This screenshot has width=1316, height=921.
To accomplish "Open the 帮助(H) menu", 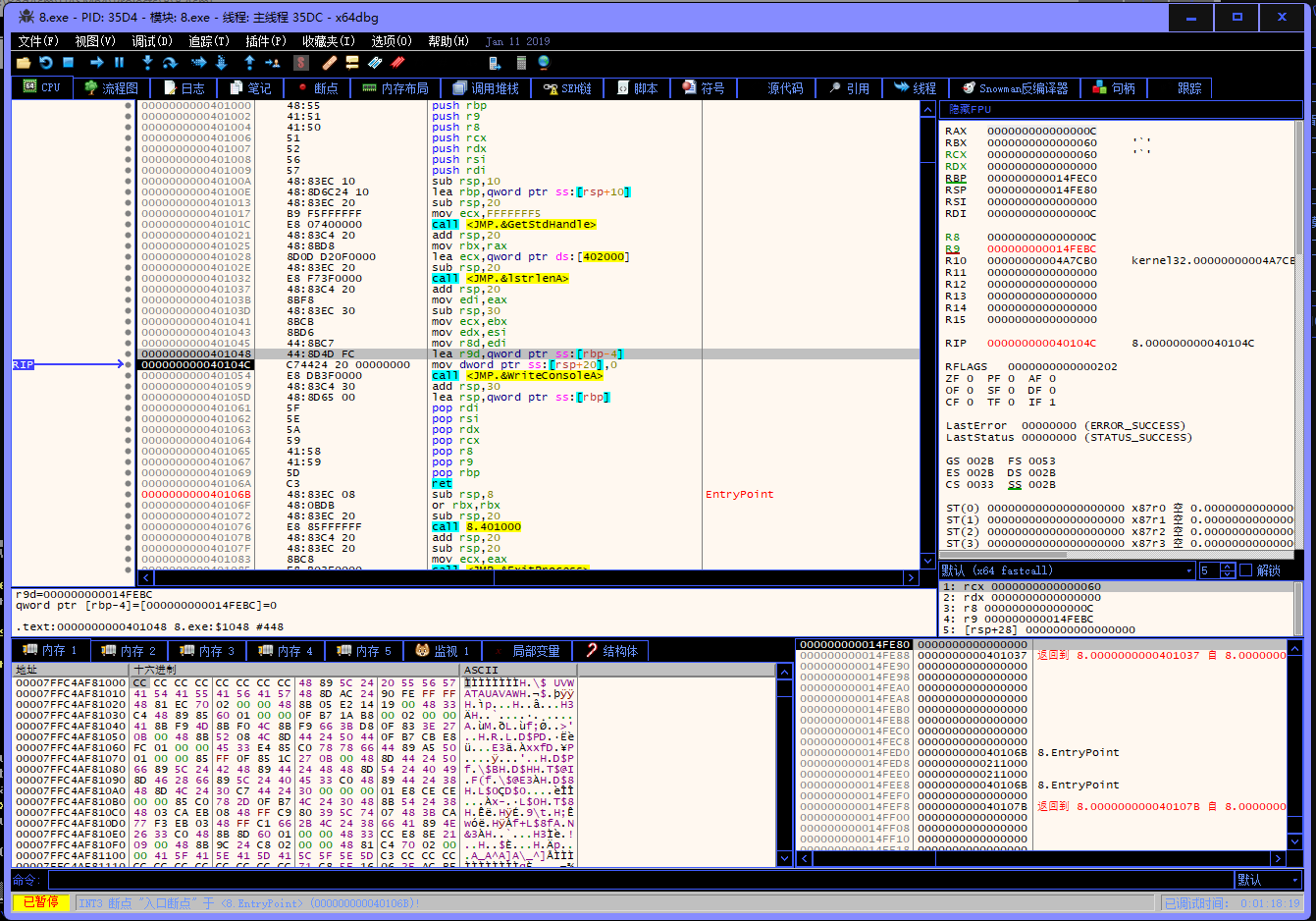I will 448,41.
